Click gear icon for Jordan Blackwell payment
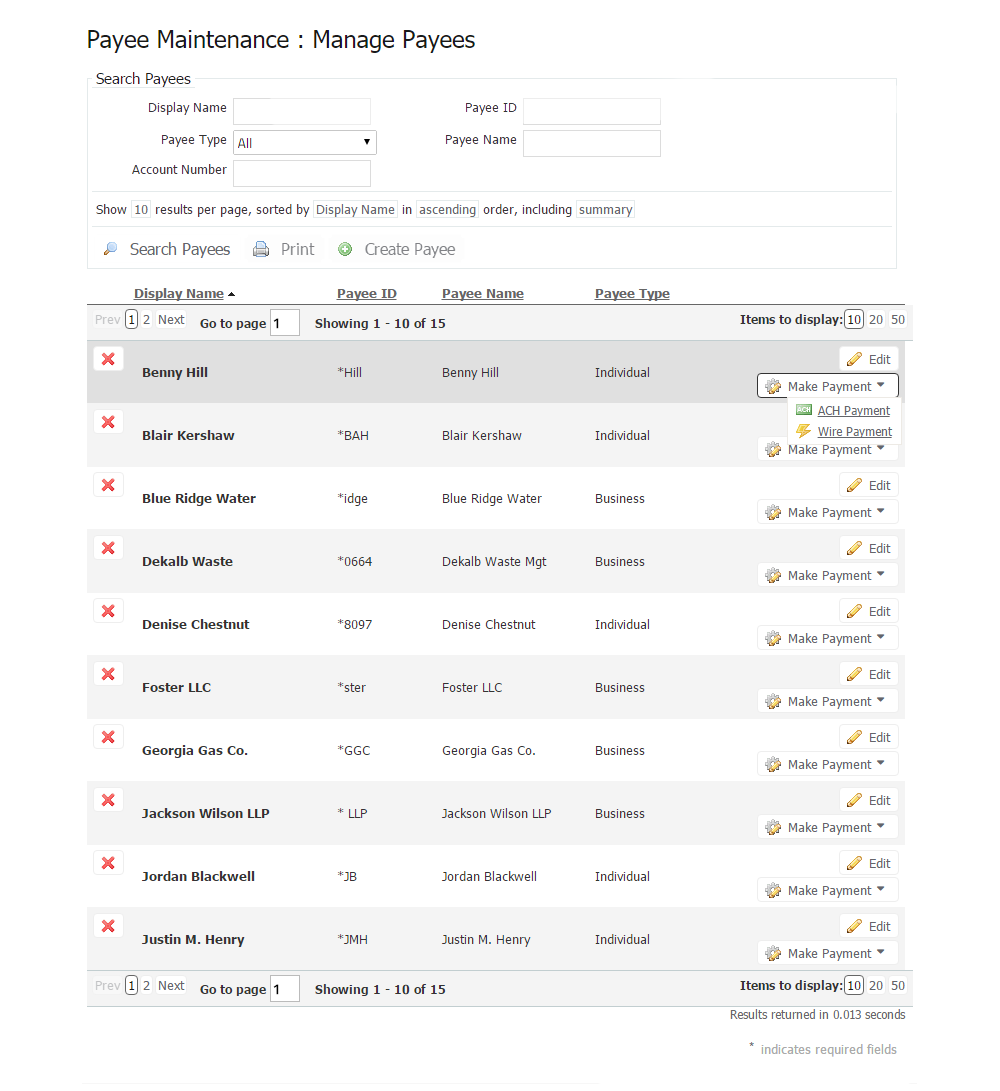 click(773, 890)
